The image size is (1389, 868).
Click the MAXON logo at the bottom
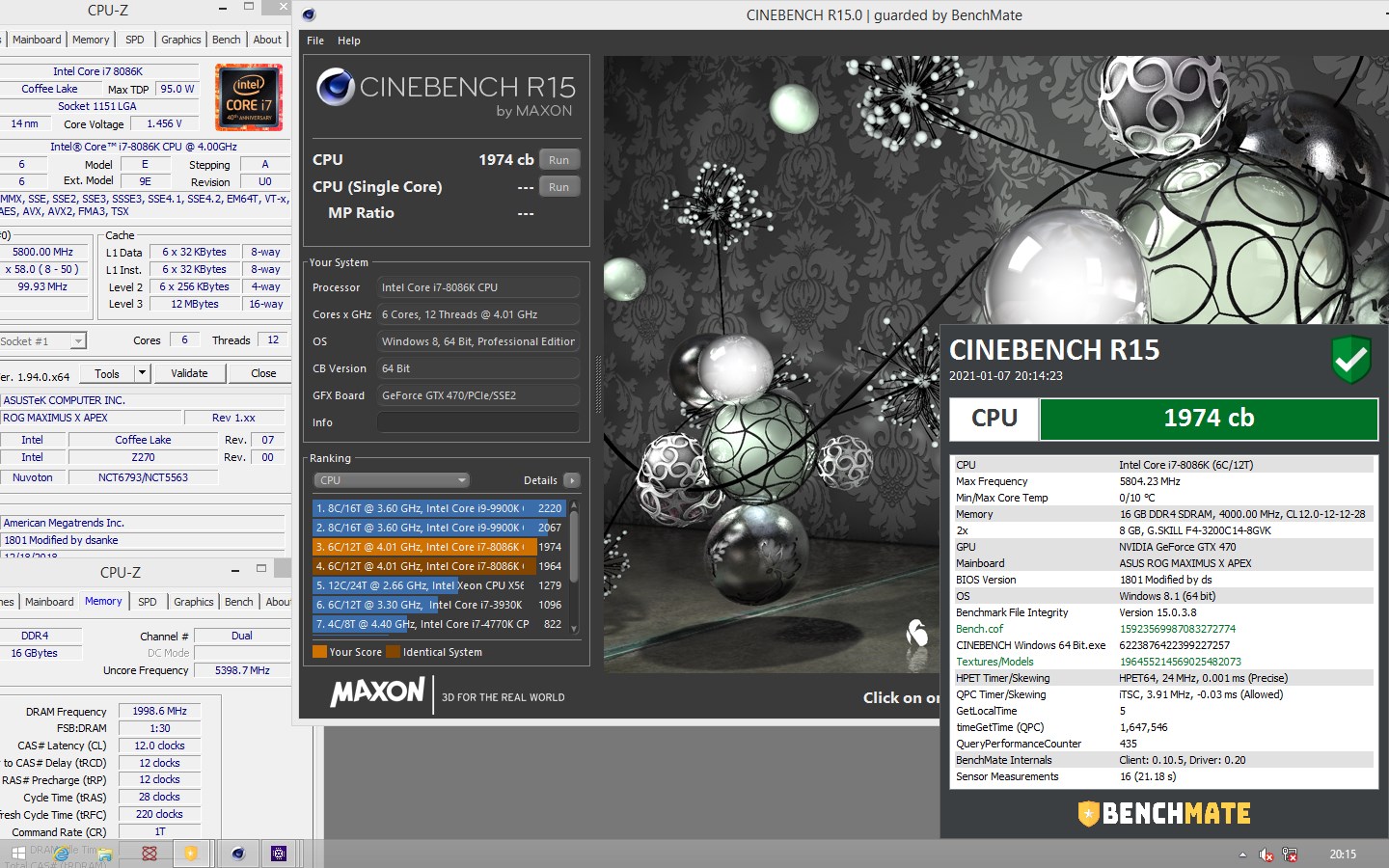coord(378,692)
